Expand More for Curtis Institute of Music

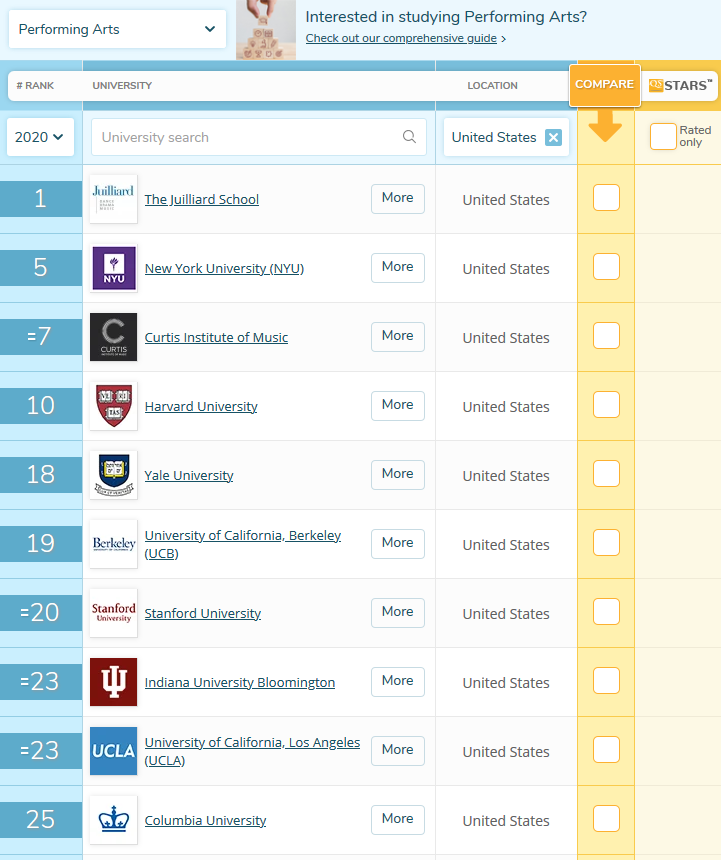coord(398,337)
